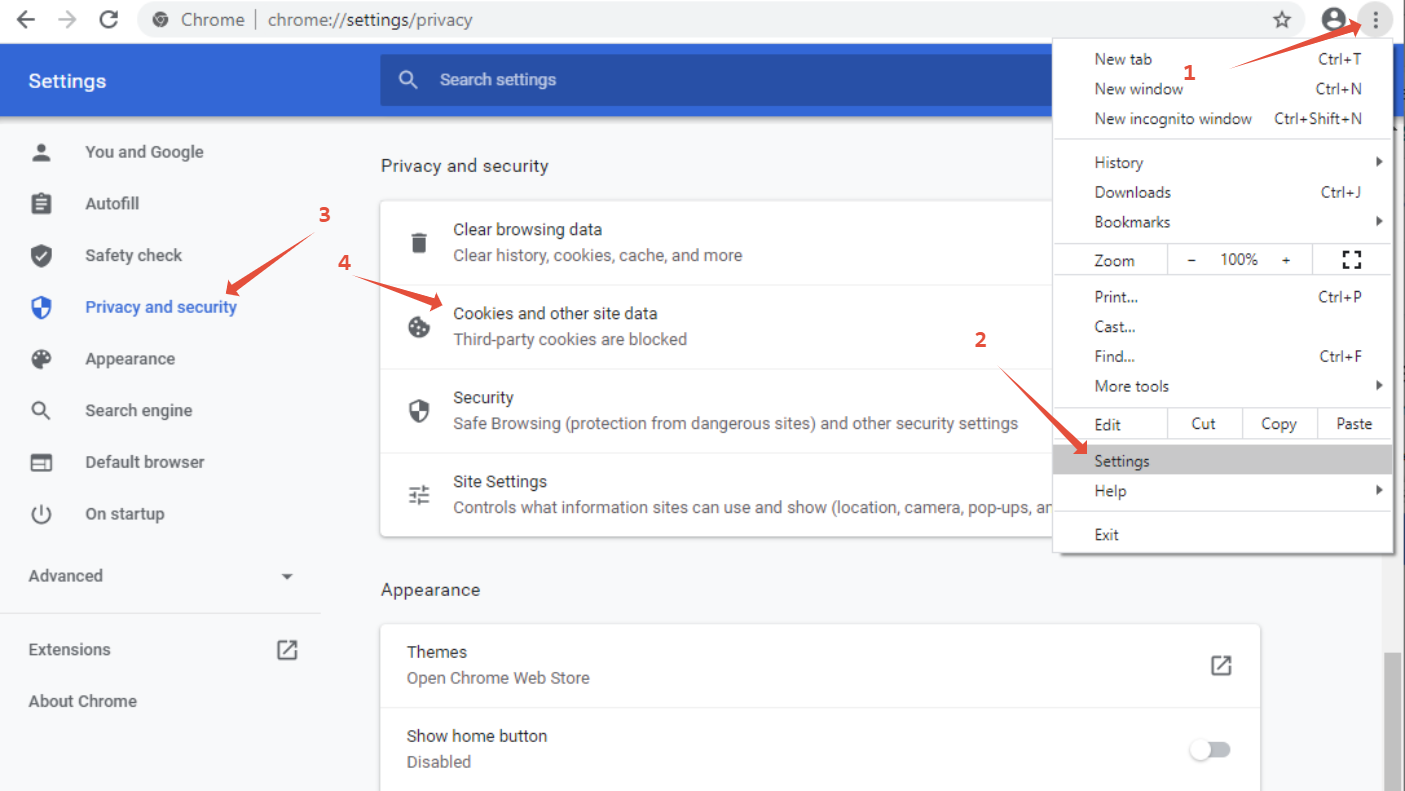Bookmark this page with the star icon
1405x791 pixels.
click(x=1281, y=19)
